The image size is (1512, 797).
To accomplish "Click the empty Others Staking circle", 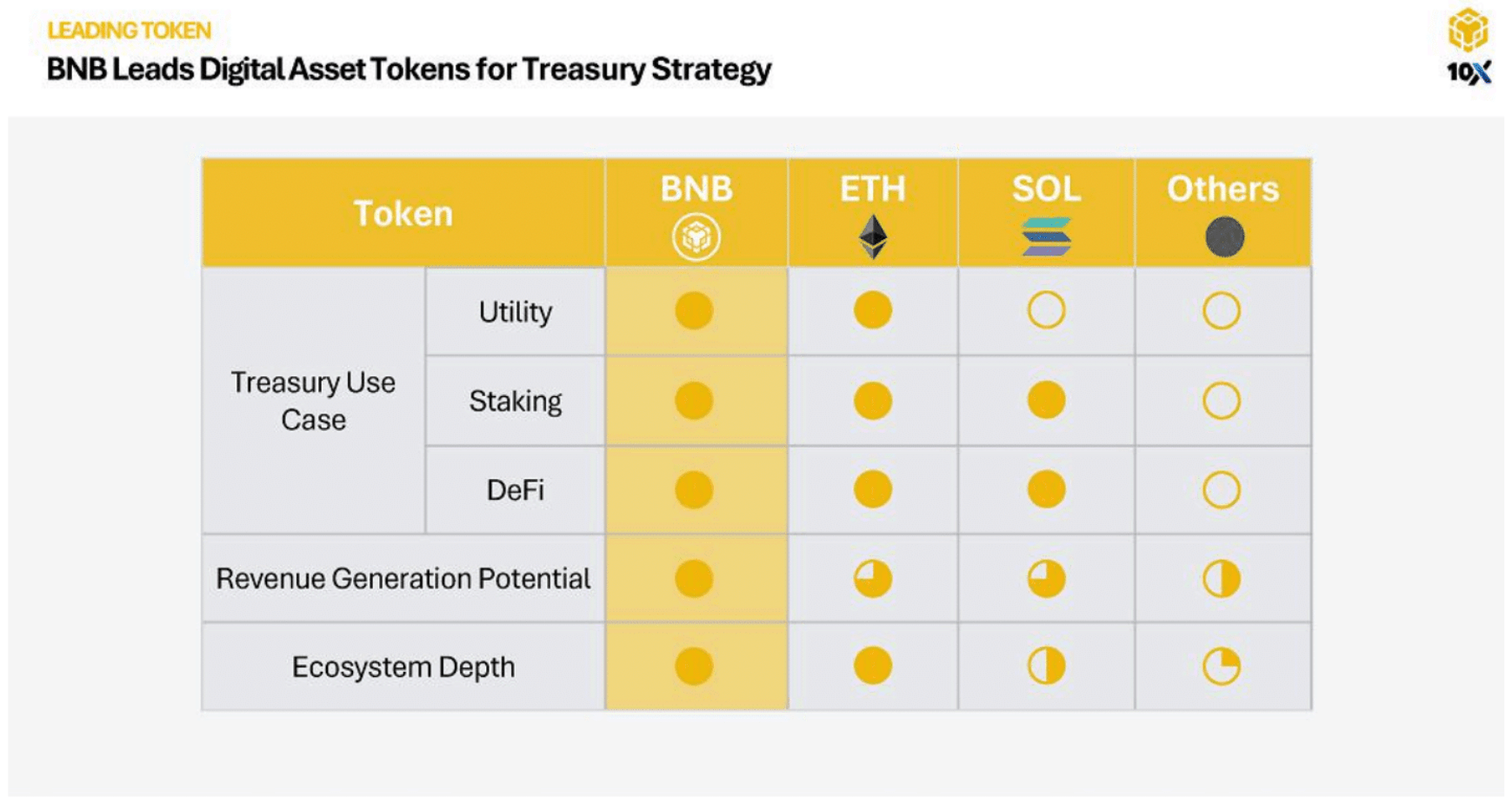I will click(1222, 401).
